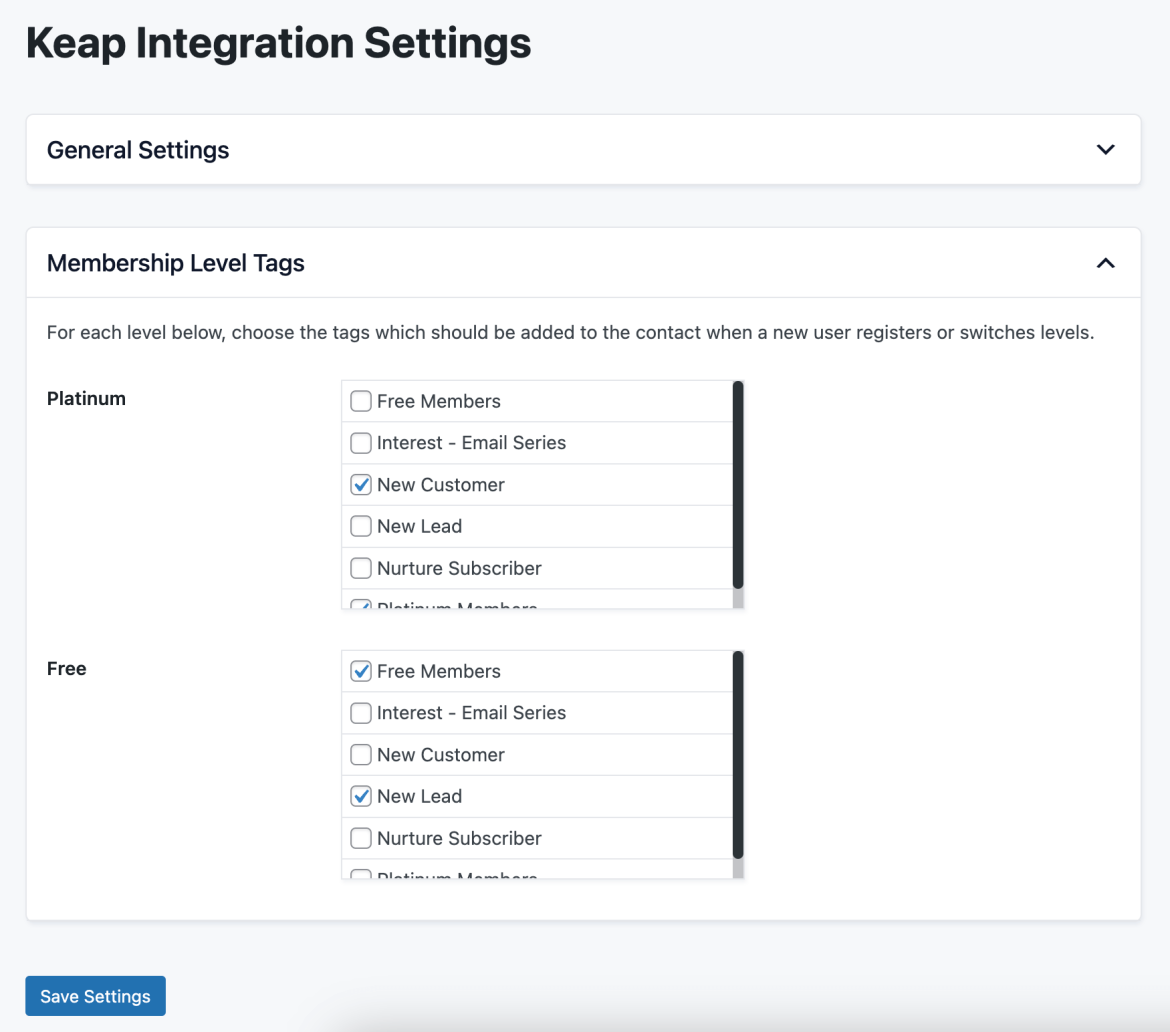
Task: Click the upward chevron icon on Membership Level Tags
Action: click(1106, 263)
